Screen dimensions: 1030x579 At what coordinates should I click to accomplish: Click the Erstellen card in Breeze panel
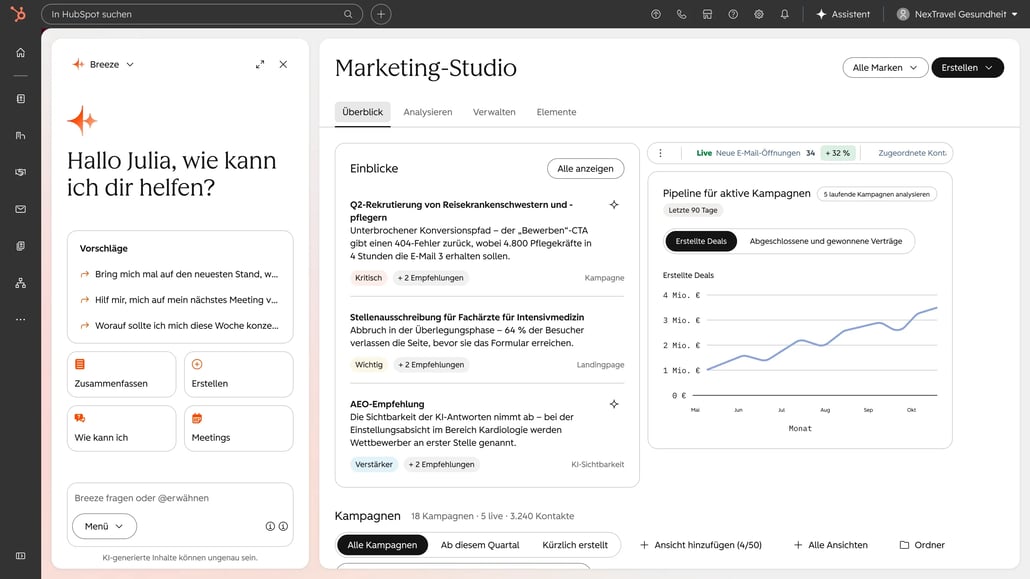[x=238, y=375]
